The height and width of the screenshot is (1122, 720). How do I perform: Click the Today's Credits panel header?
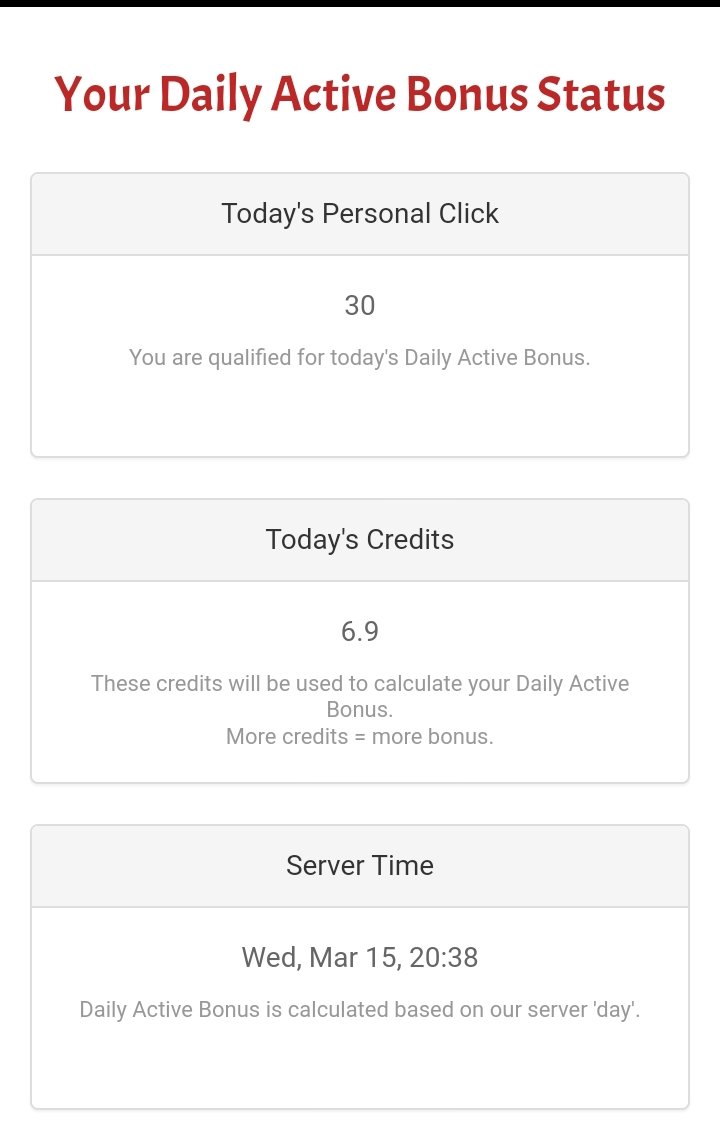pos(359,540)
